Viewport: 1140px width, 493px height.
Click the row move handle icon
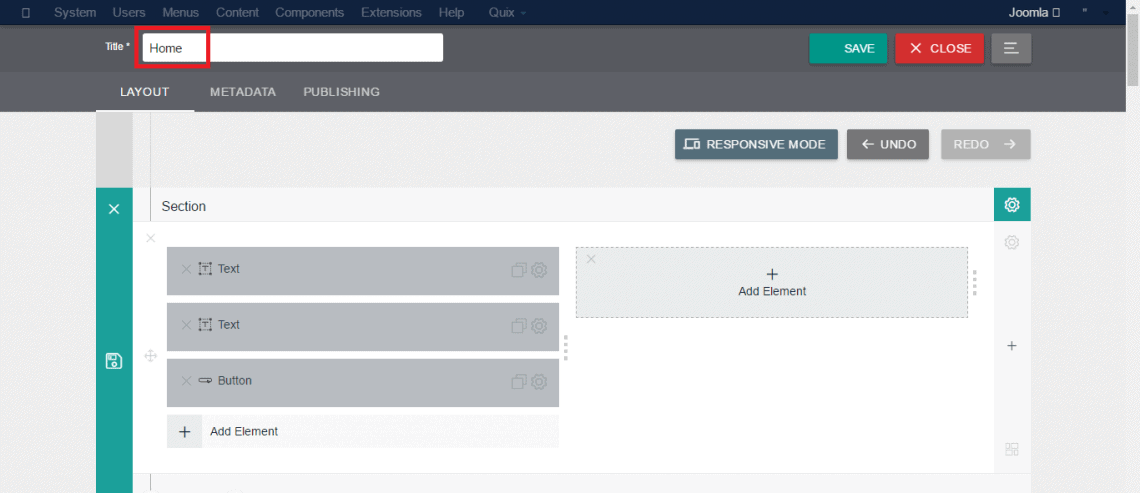pos(151,355)
